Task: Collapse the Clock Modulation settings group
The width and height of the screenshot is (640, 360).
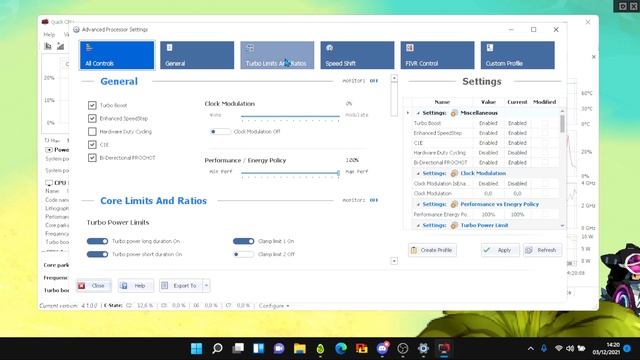Action: [x=418, y=173]
